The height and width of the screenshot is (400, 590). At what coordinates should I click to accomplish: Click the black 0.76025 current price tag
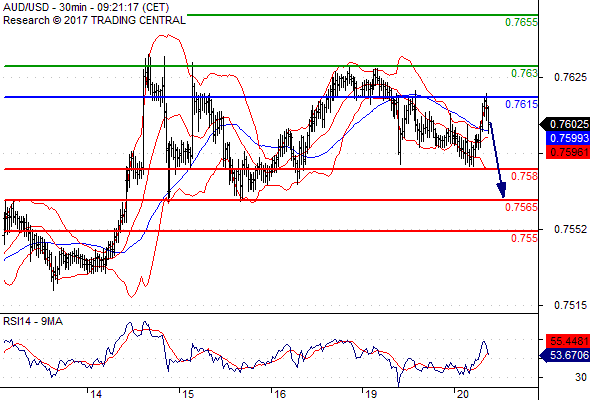click(x=564, y=124)
